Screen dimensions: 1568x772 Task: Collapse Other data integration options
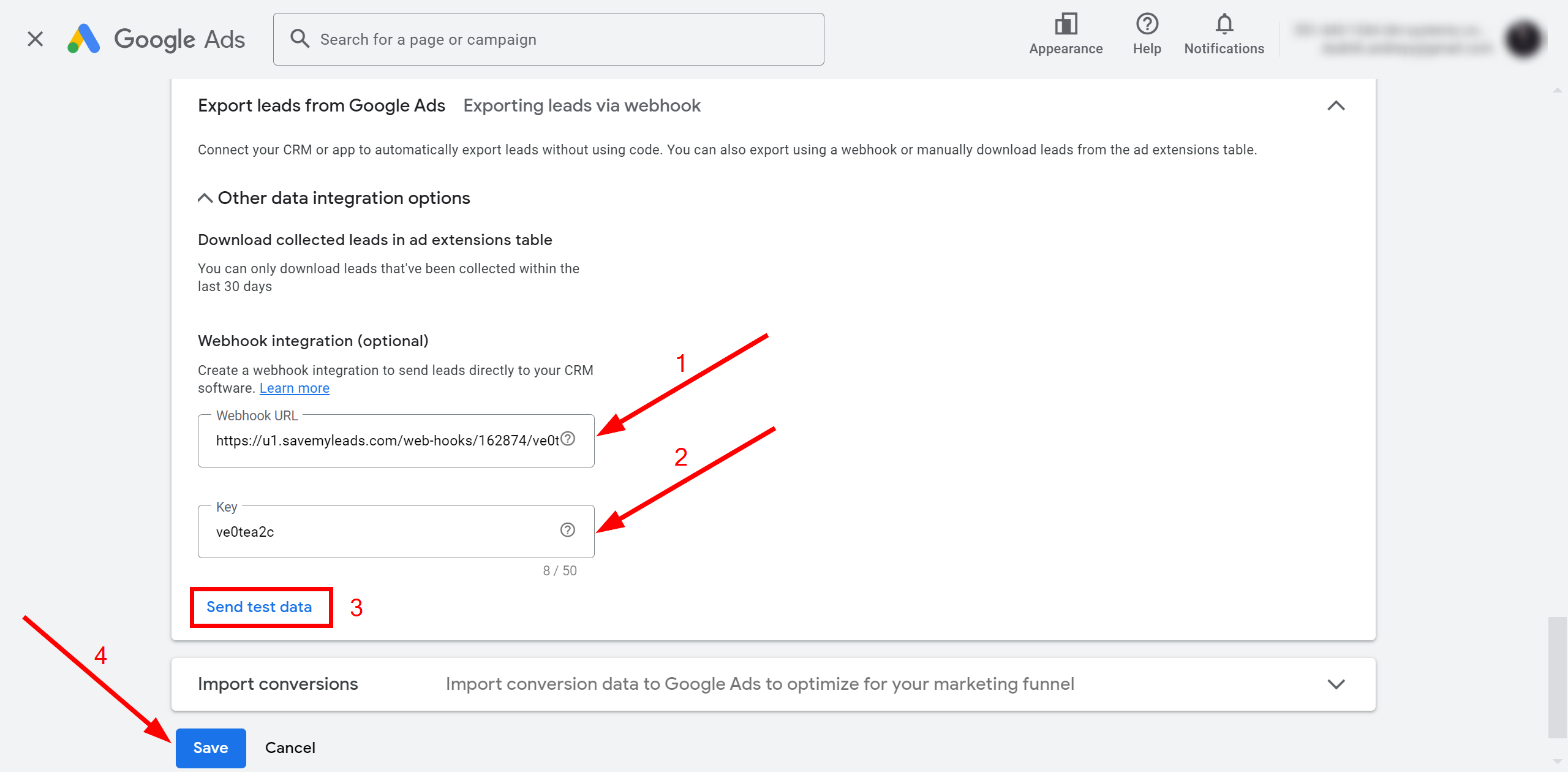click(334, 198)
